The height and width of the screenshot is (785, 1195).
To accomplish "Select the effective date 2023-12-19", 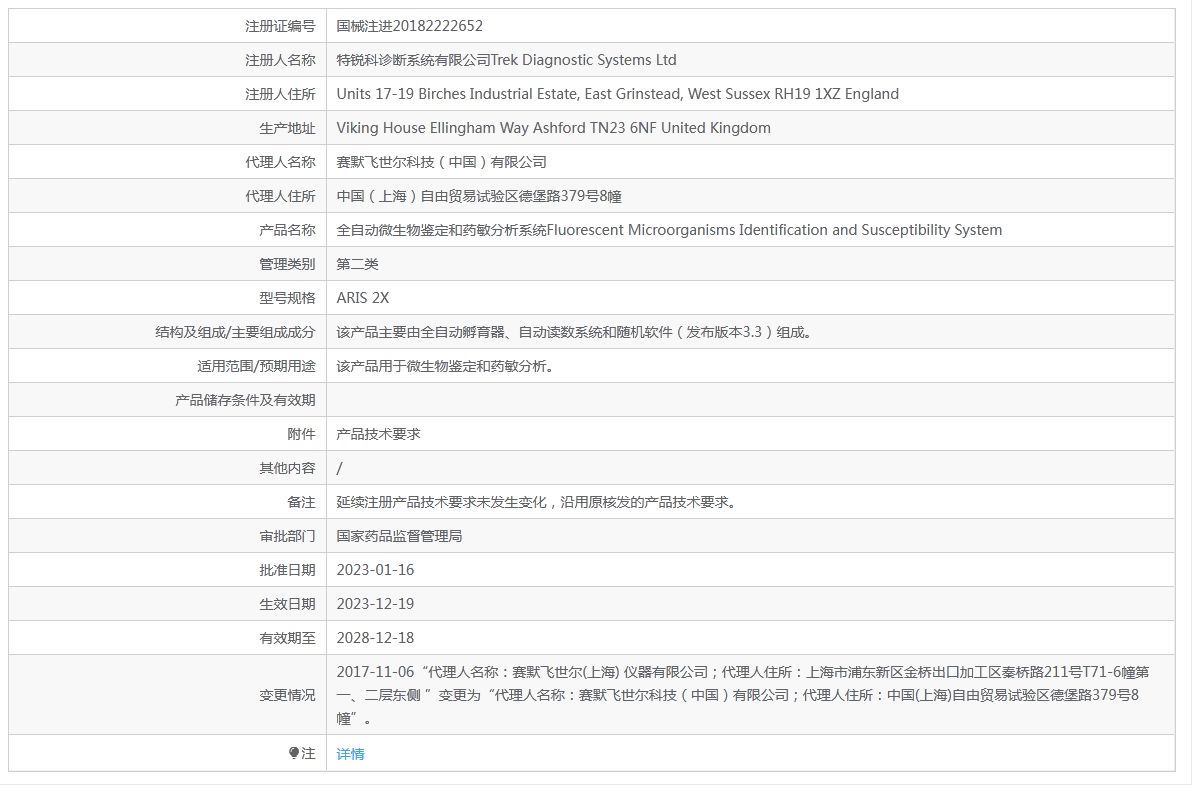I will 375,604.
